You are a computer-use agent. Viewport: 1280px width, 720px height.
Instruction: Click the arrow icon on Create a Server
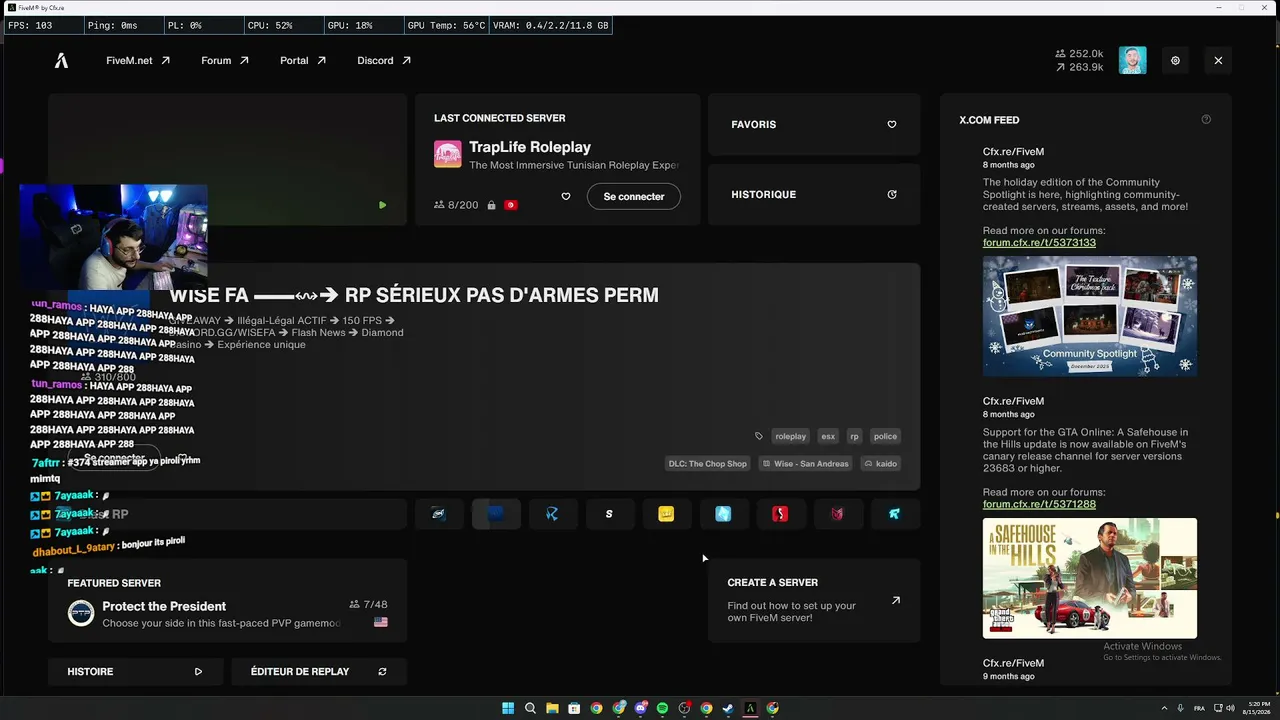coord(896,601)
